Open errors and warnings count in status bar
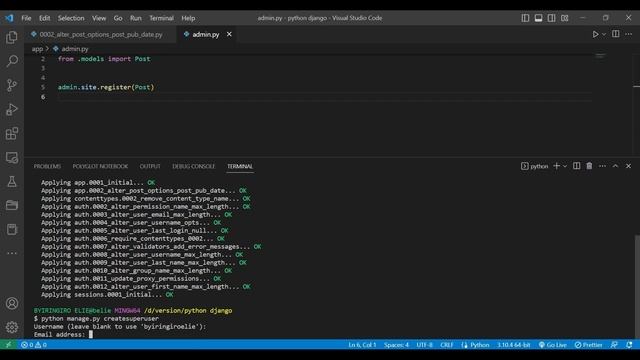The height and width of the screenshot is (360, 640). click(34, 345)
